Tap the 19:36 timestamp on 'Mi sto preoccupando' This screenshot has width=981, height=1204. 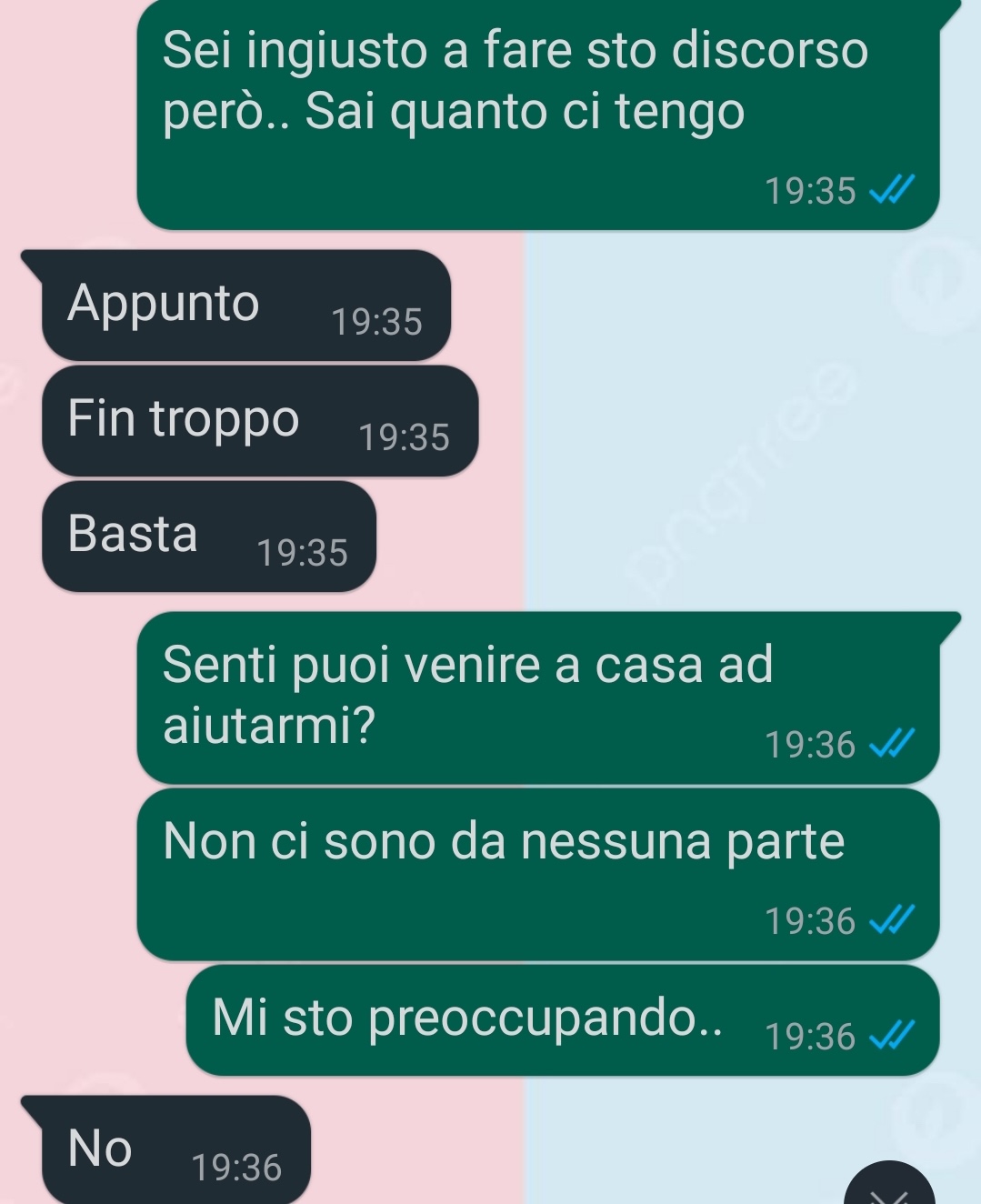810,1037
